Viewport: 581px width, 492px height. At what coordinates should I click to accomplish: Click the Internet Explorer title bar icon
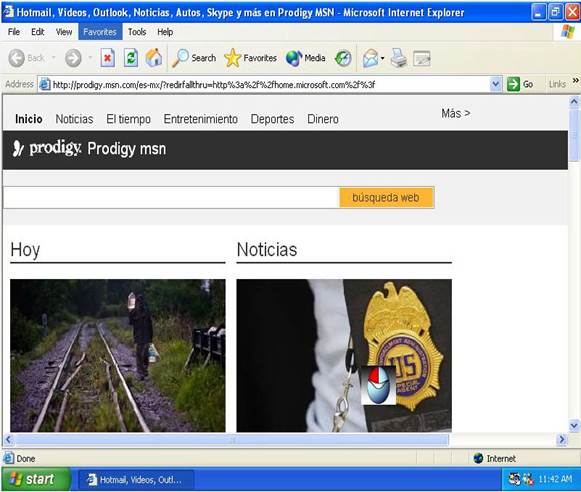coord(8,11)
